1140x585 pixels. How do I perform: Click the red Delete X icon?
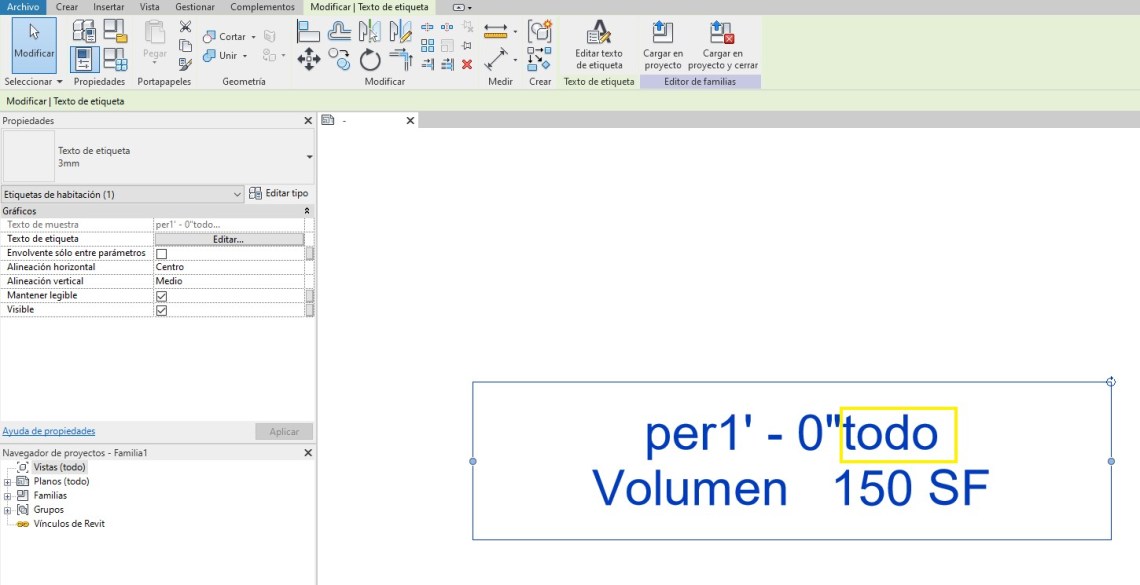tap(467, 64)
